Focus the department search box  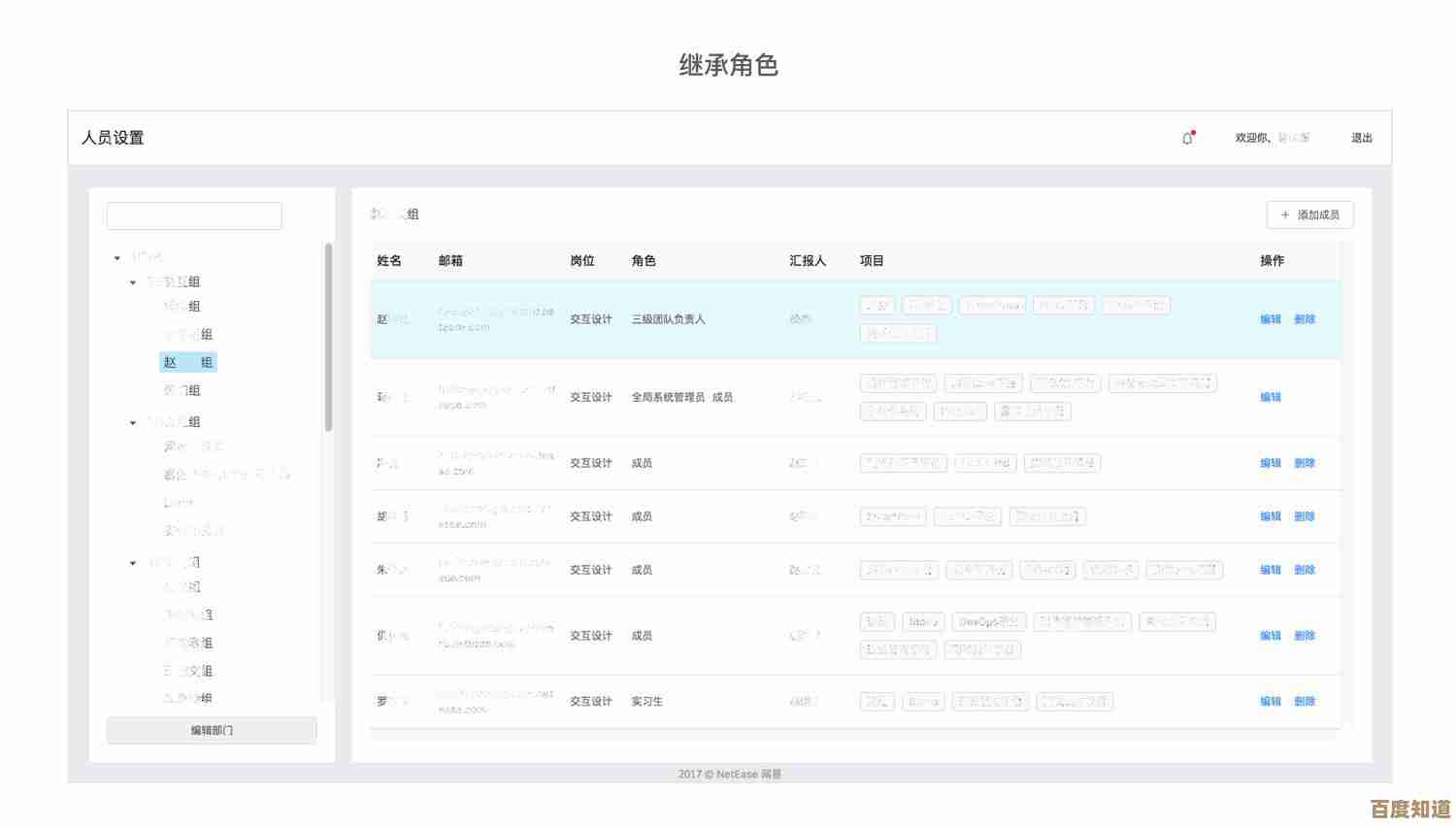[194, 215]
